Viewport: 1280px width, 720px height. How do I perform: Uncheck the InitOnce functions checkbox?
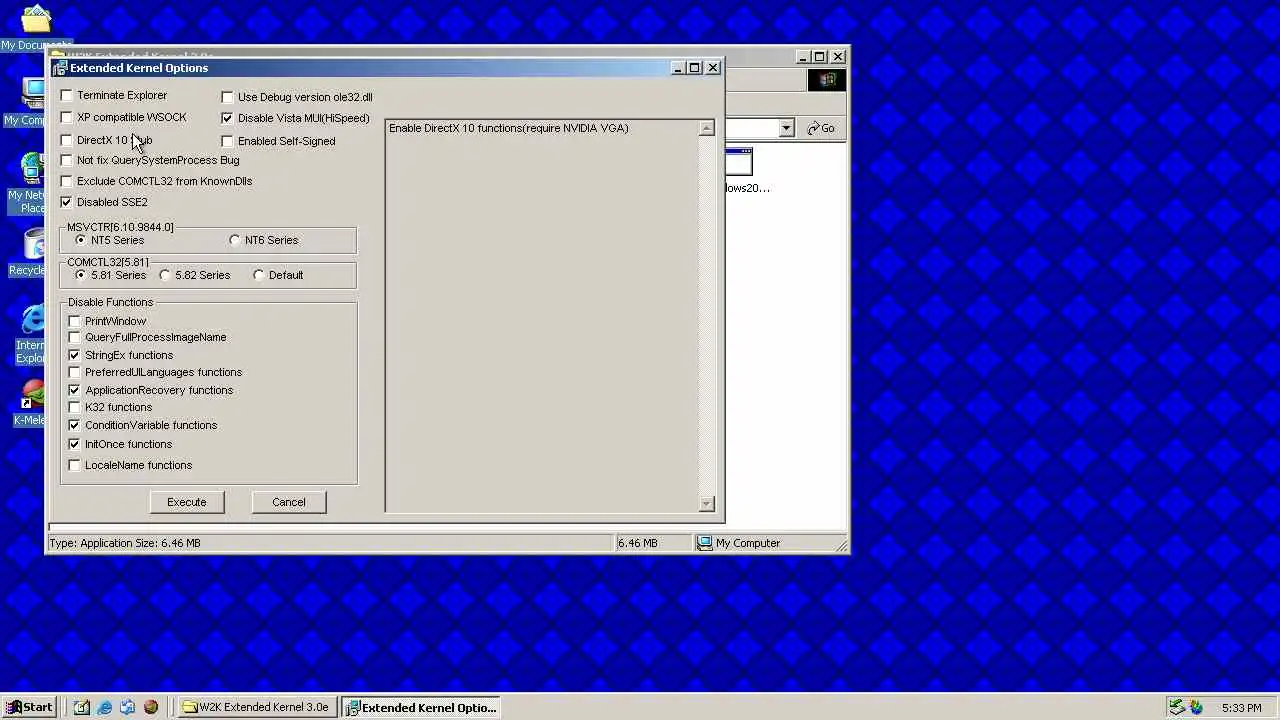pos(75,444)
